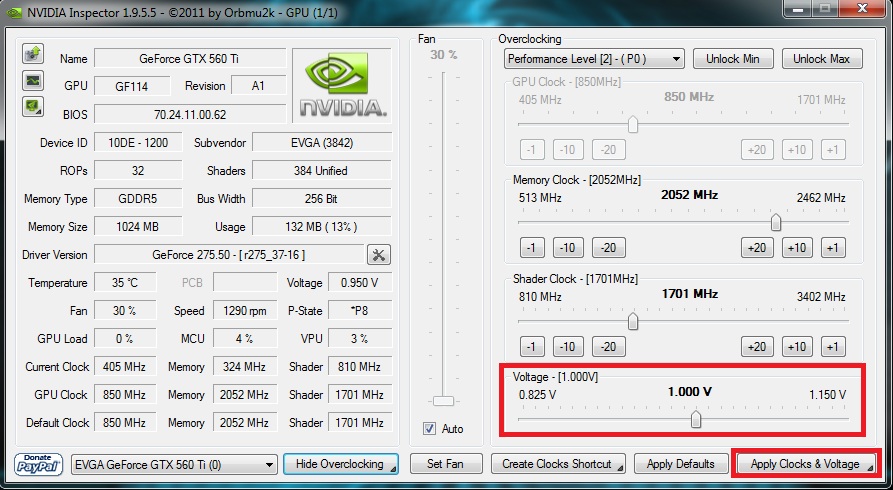Minimize the NVIDIA Inspector window

(798, 9)
